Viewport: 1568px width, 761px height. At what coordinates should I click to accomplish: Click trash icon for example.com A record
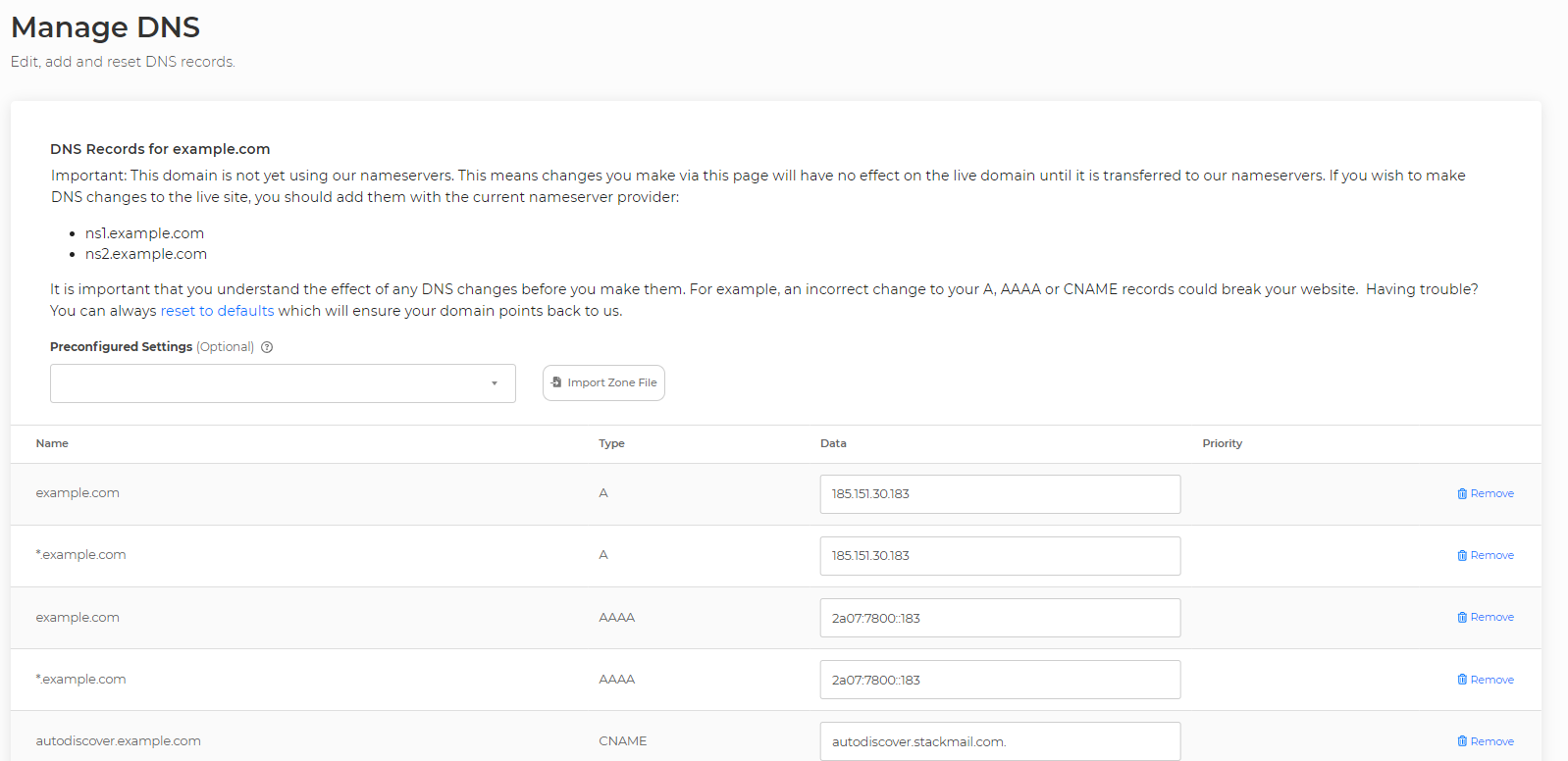pos(1462,493)
